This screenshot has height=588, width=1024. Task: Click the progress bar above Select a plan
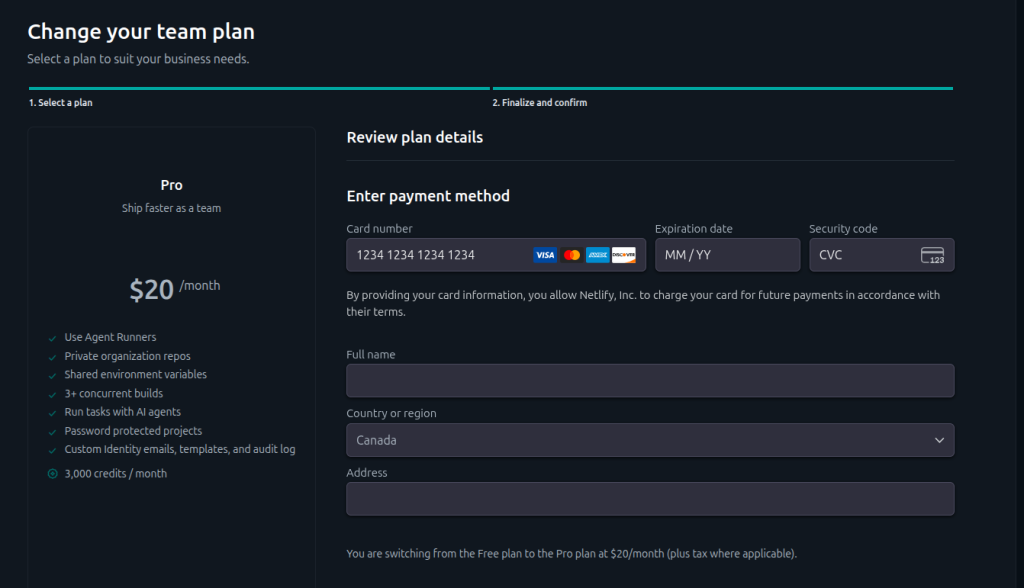tap(259, 88)
